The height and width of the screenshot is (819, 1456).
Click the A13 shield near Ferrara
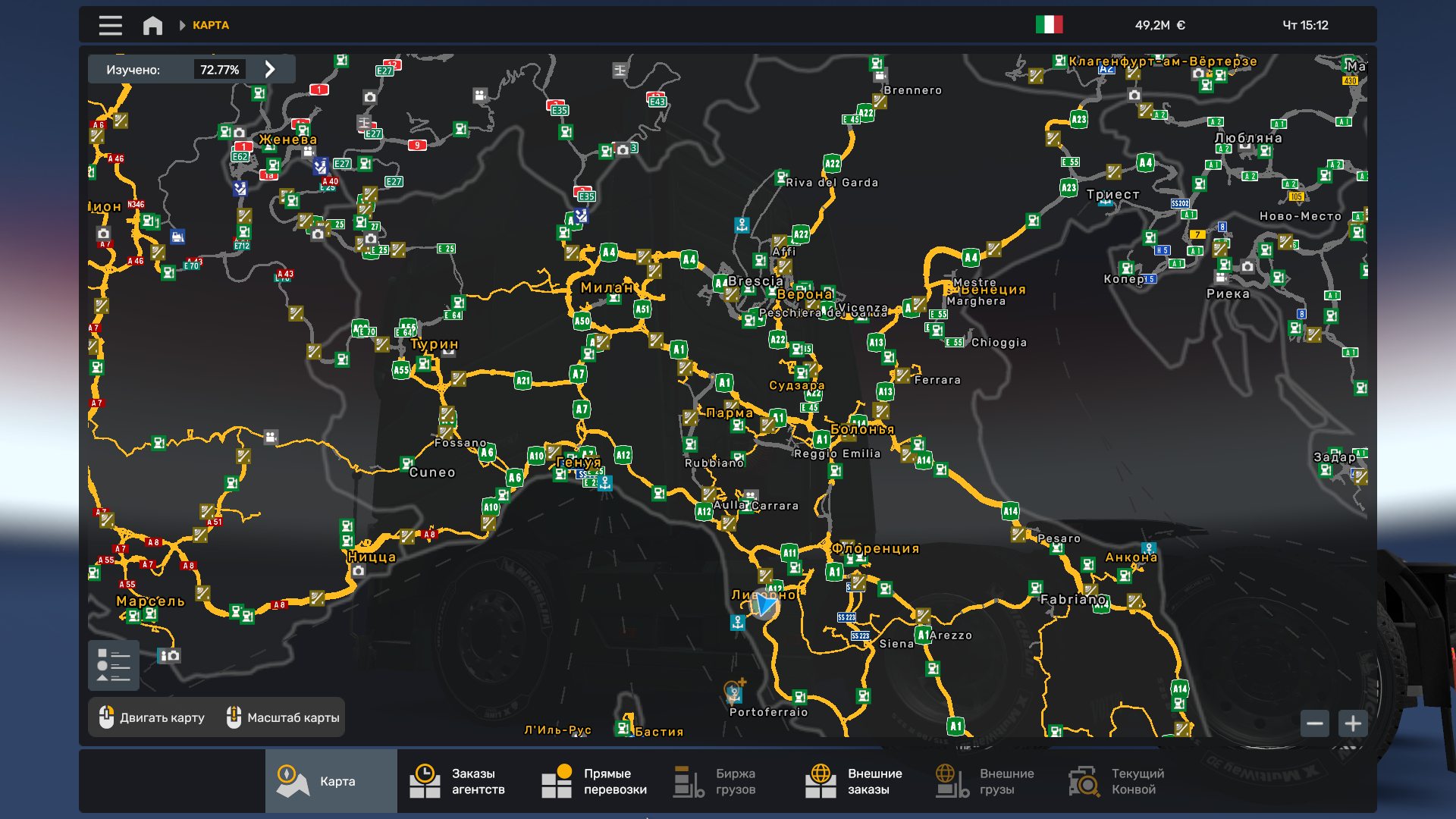click(885, 391)
